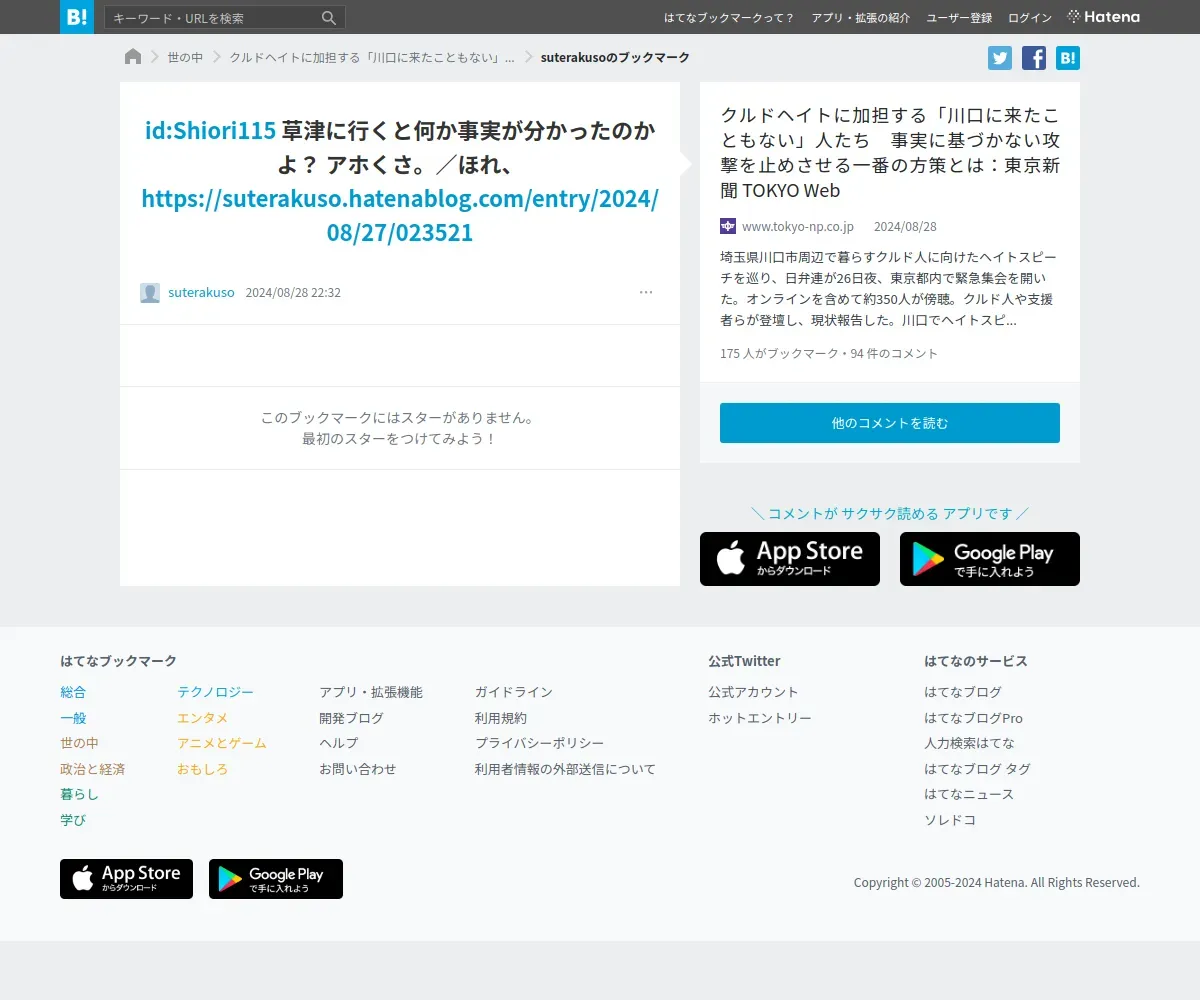The height and width of the screenshot is (1000, 1200).
Task: Click the tokyo-np.co.jp favicon
Action: [x=728, y=226]
